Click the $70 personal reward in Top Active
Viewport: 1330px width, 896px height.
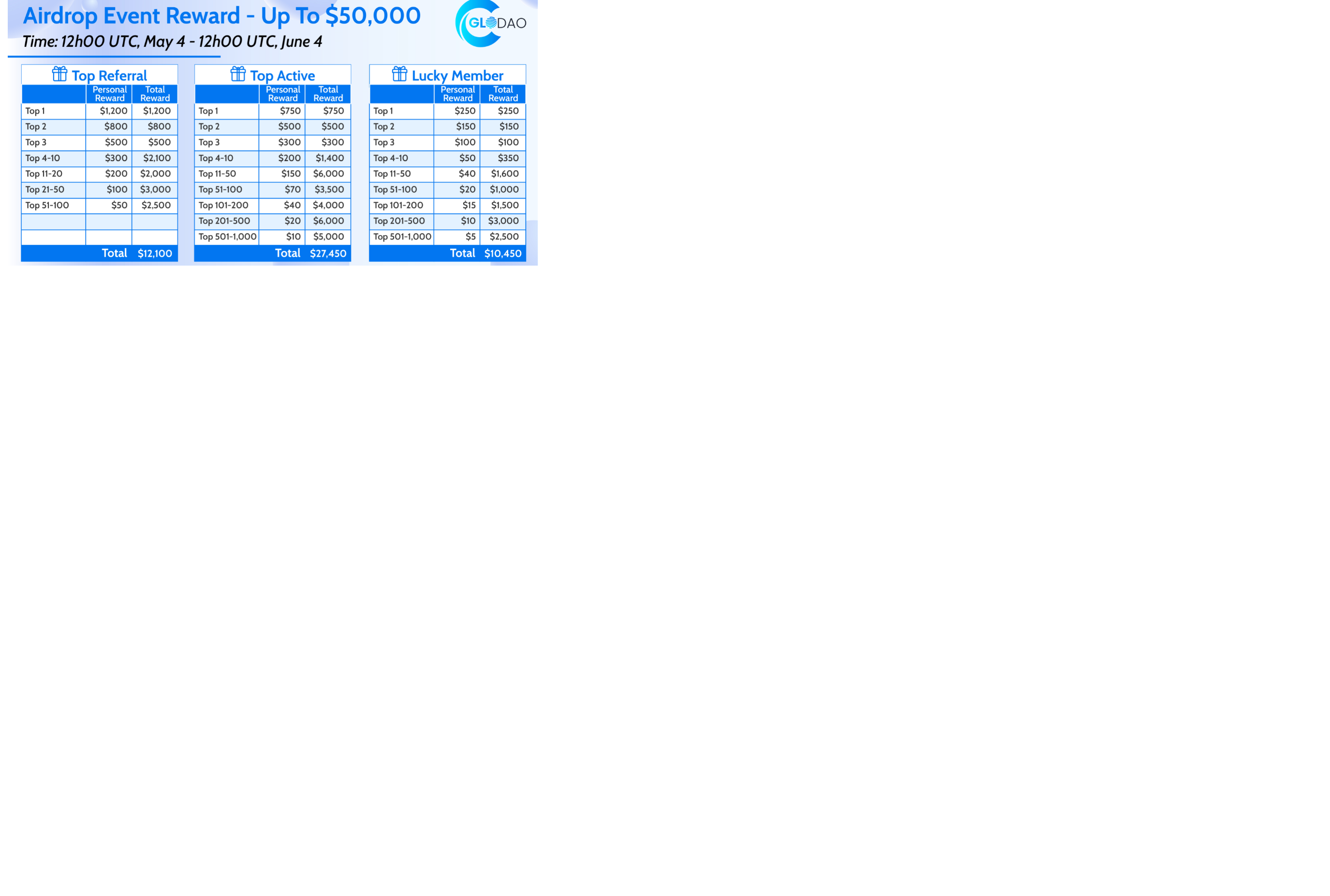(x=293, y=190)
